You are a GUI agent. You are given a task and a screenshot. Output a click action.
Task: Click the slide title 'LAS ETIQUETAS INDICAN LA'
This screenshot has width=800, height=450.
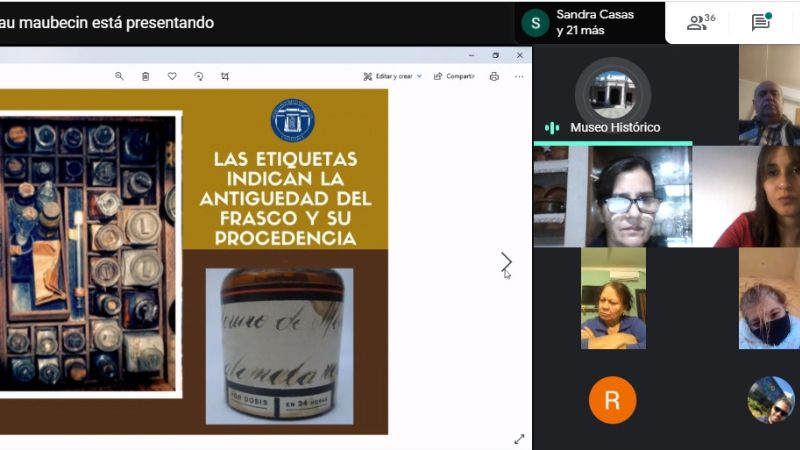point(285,168)
